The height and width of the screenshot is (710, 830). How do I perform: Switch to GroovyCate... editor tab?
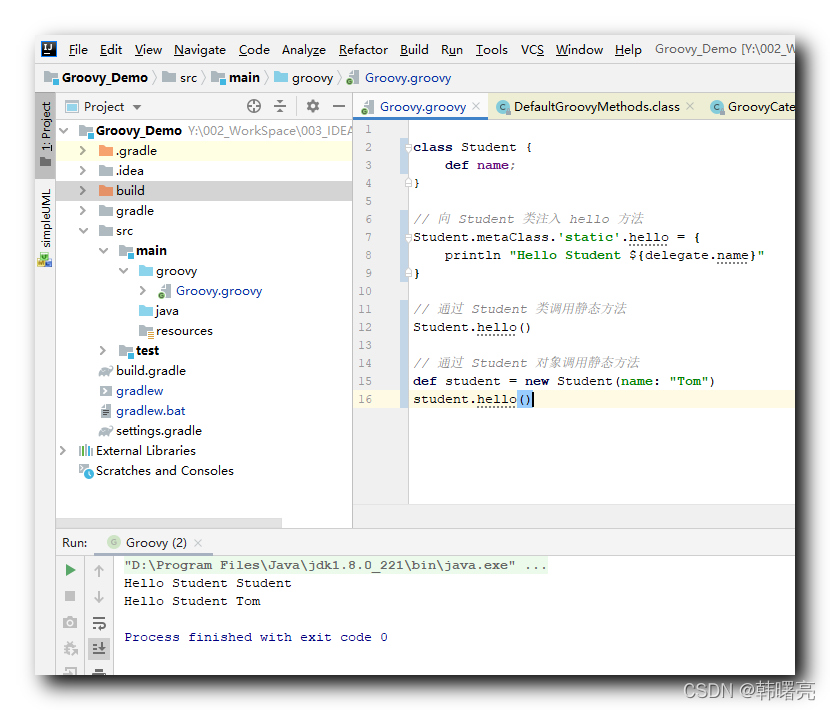(x=752, y=107)
